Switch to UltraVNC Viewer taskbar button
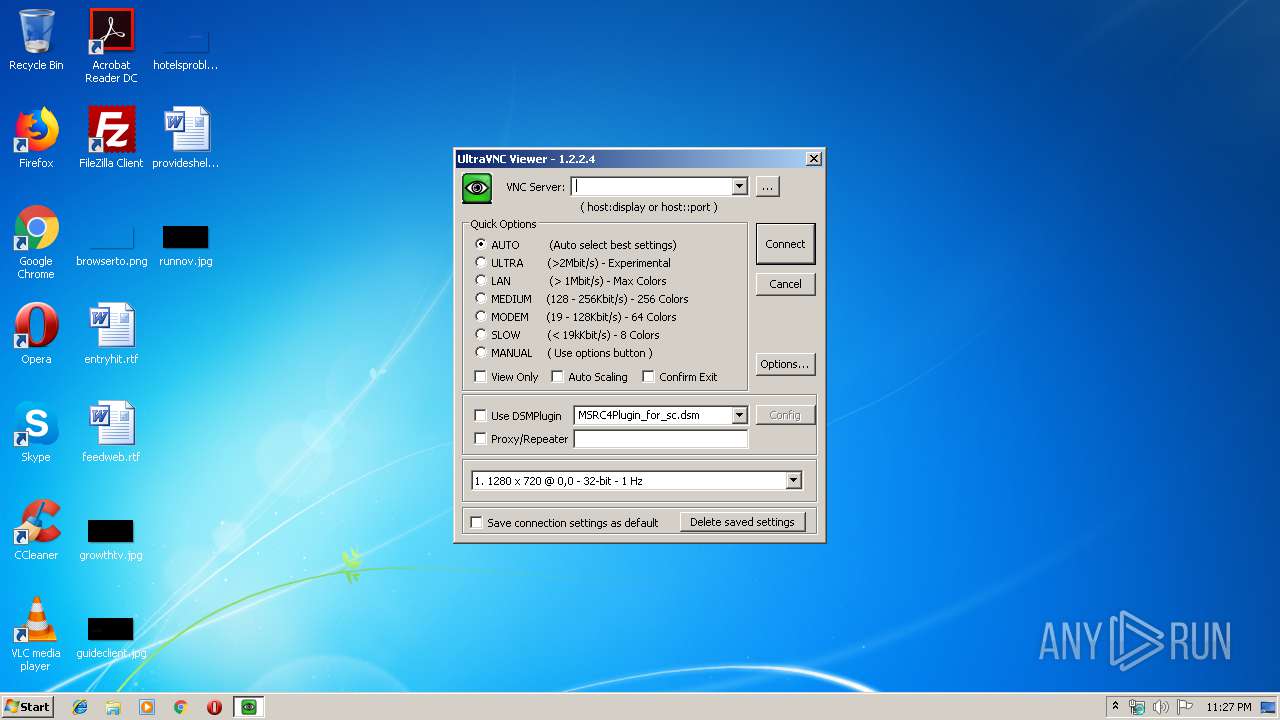The height and width of the screenshot is (720, 1280). tap(248, 707)
